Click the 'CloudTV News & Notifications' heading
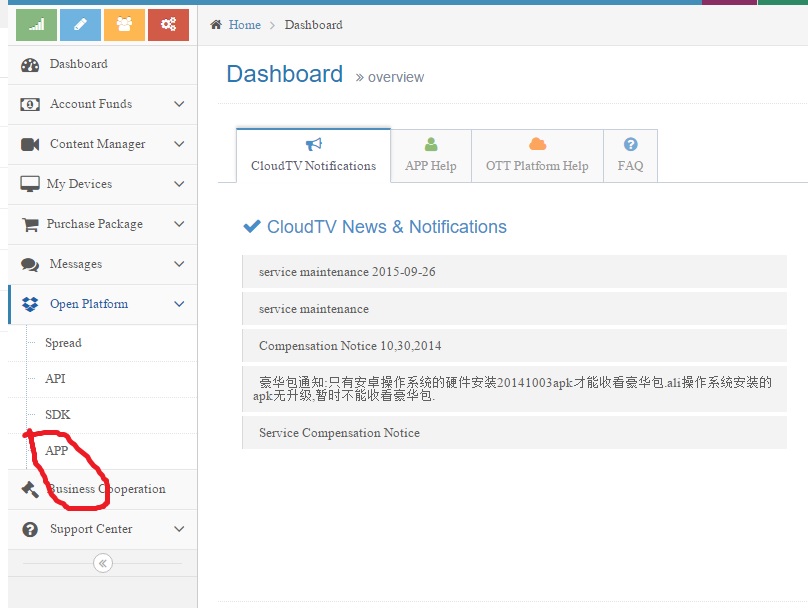The image size is (808, 608). (x=386, y=227)
